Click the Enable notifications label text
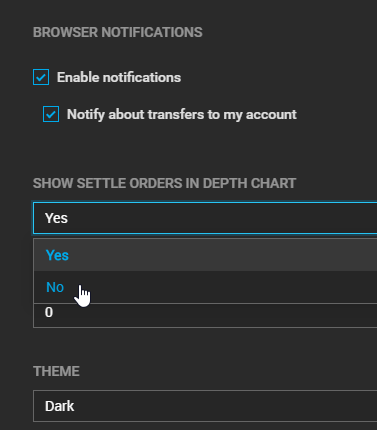Viewport: 377px width, 430px height. (119, 77)
